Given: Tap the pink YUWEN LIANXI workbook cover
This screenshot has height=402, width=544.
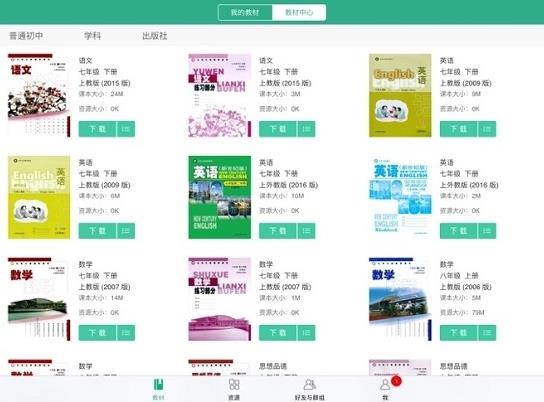Looking at the screenshot, I should click(220, 95).
